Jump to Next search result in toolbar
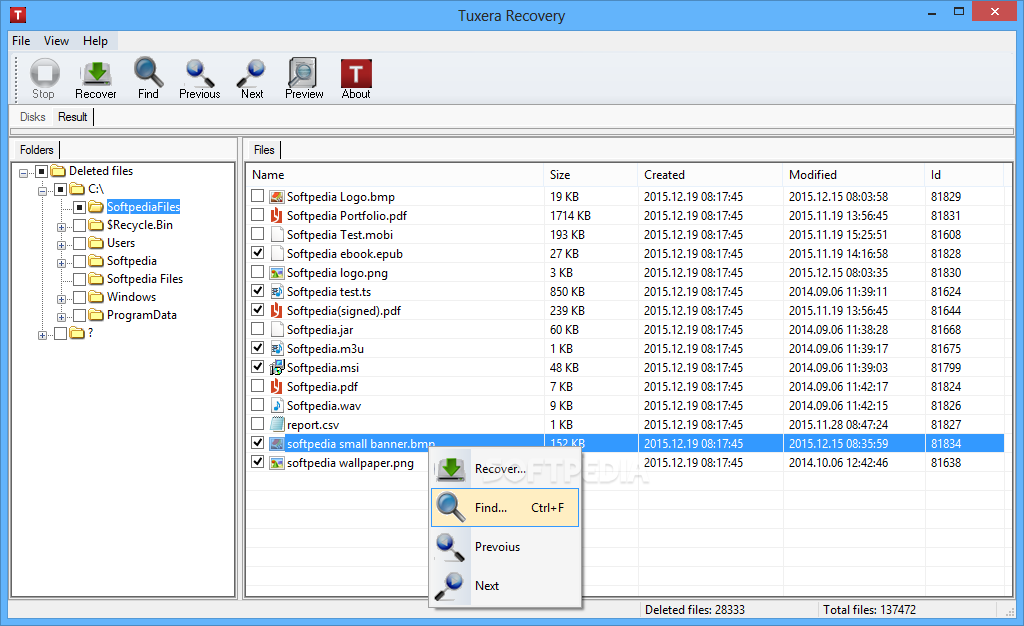The image size is (1024, 626). (252, 72)
